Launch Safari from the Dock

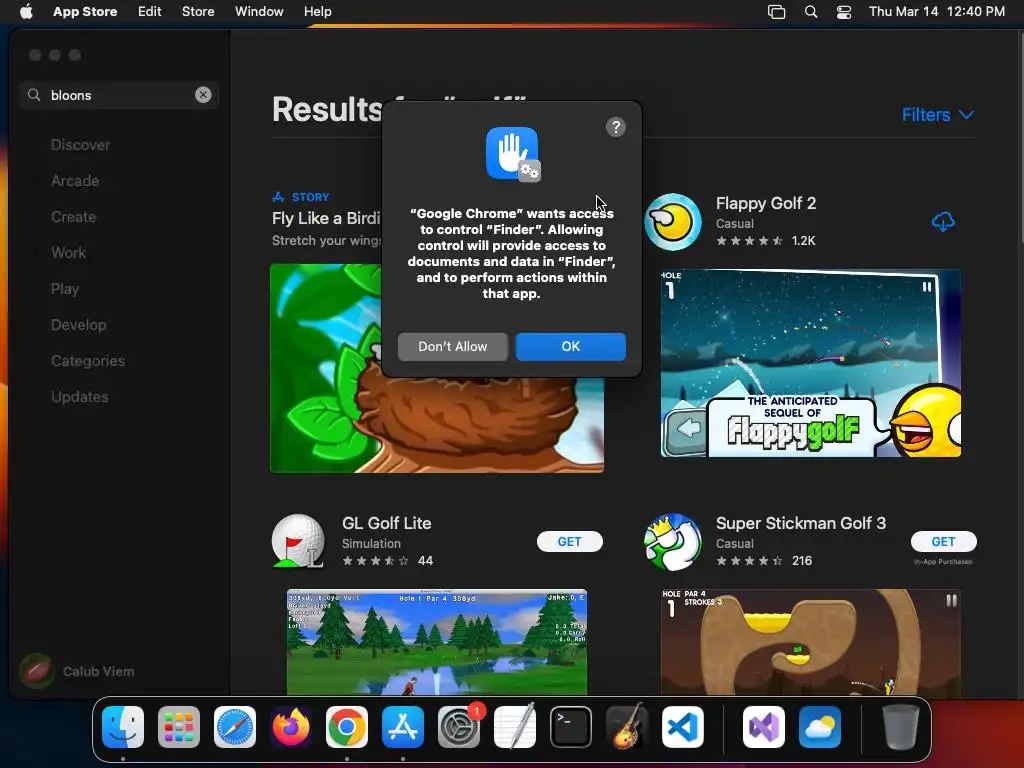[x=235, y=727]
